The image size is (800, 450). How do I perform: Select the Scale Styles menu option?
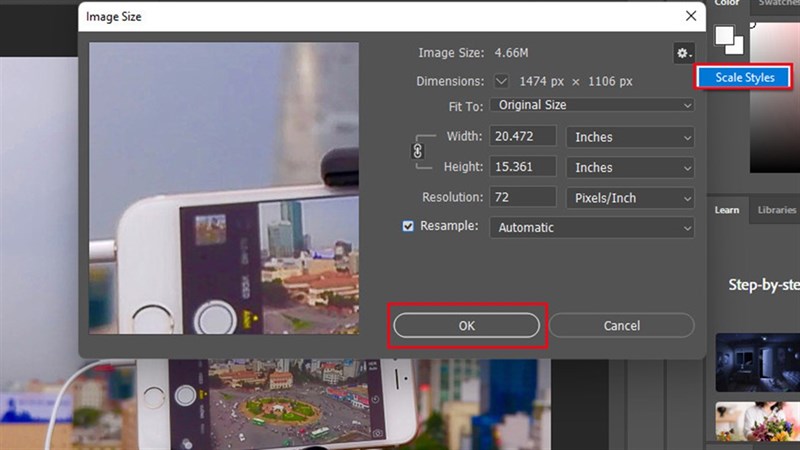tap(744, 78)
